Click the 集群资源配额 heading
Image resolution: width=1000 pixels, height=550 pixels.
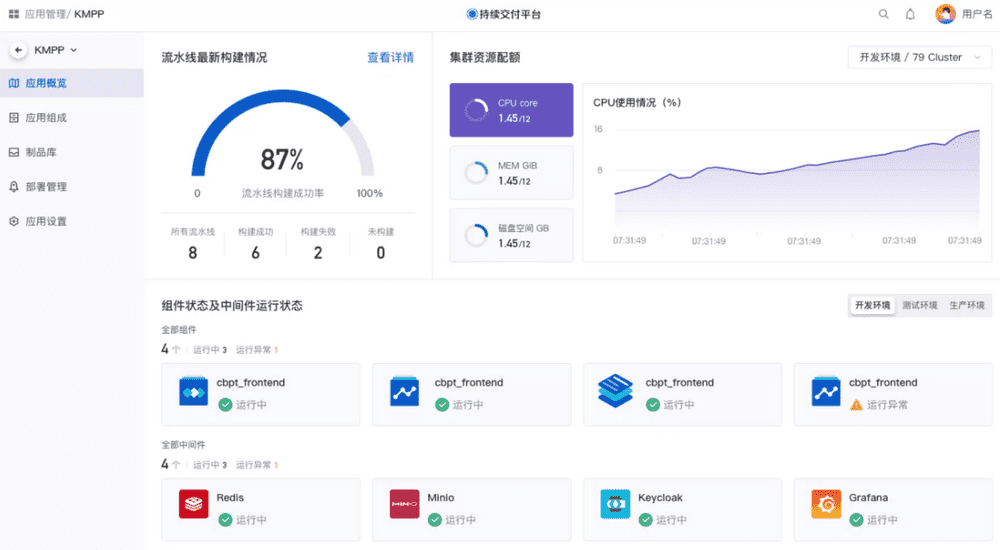[485, 57]
